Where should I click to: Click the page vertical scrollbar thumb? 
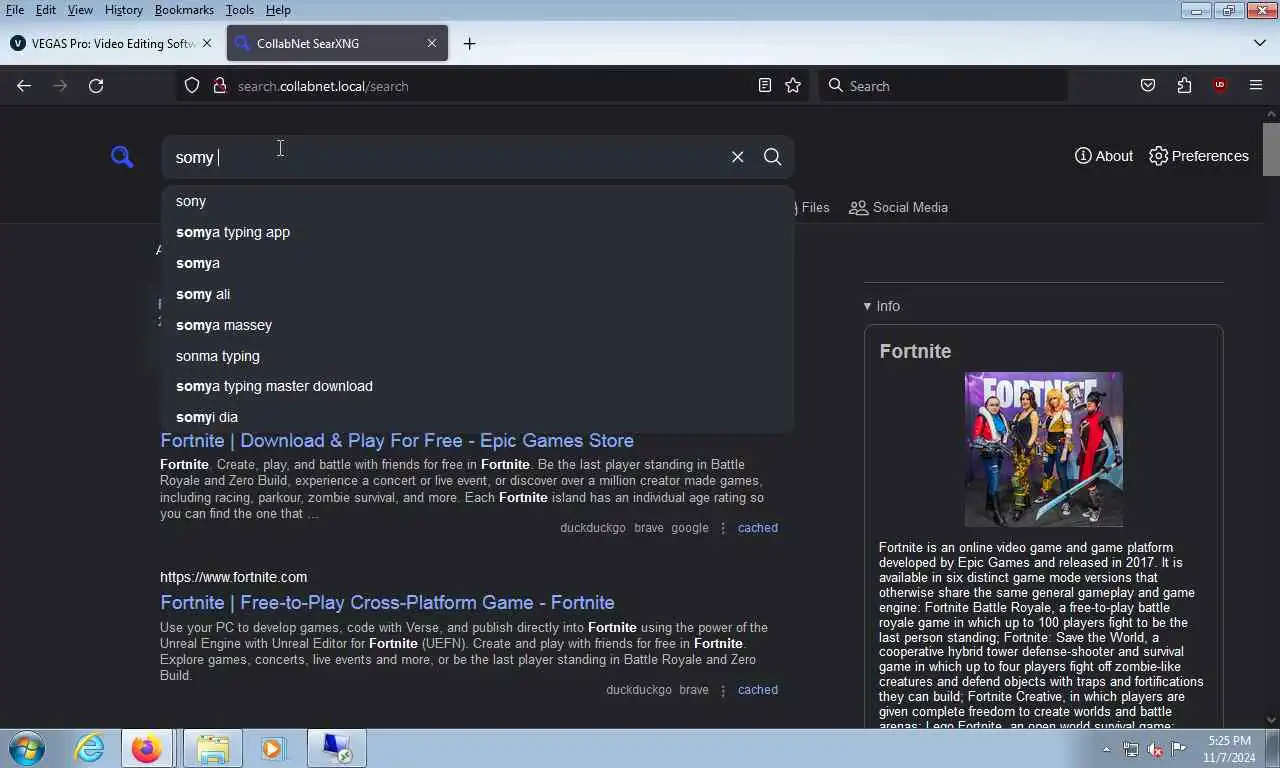pos(1271,148)
